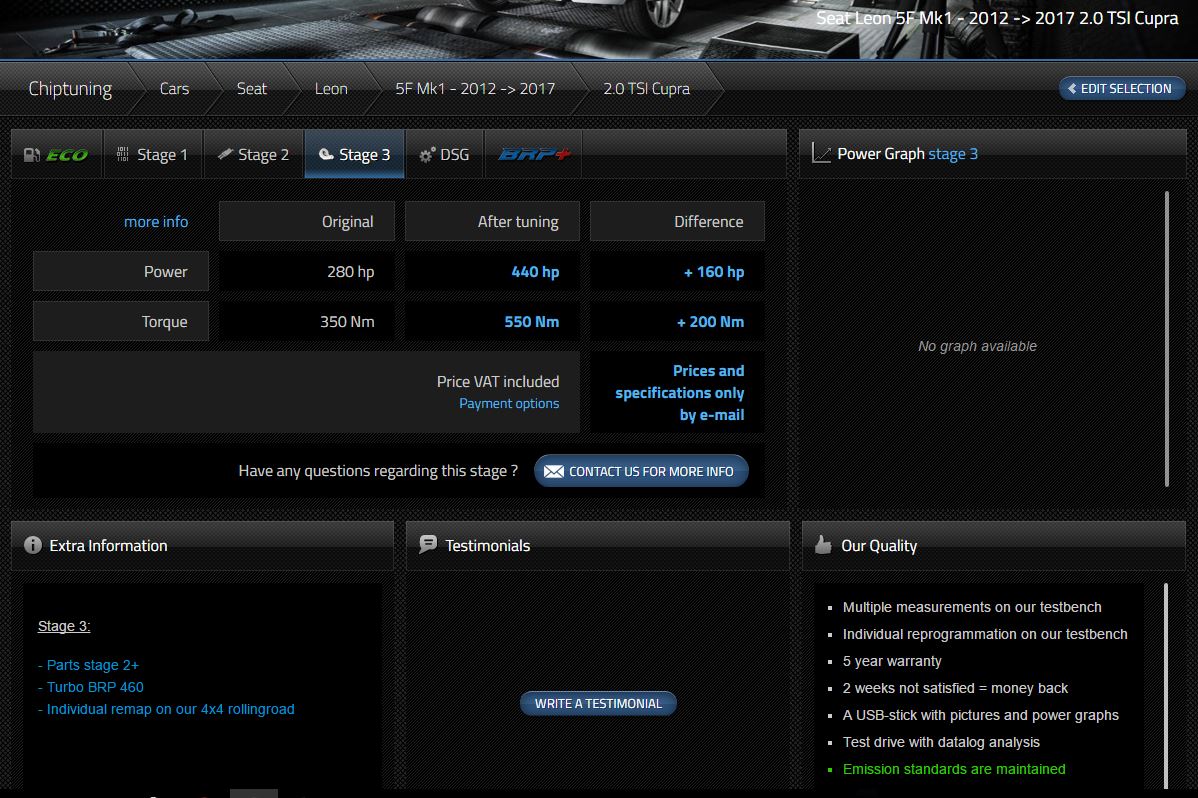1198x798 pixels.
Task: Click the Our Quality thumbs-up icon
Action: 823,544
